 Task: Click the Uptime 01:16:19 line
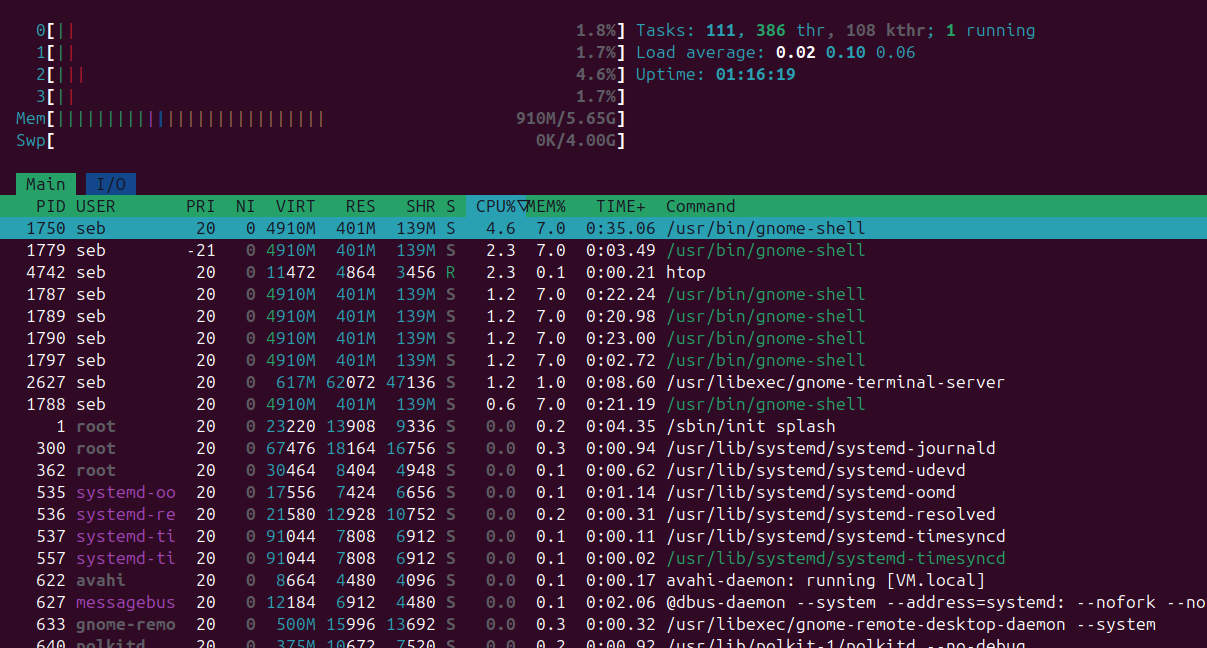(x=716, y=74)
